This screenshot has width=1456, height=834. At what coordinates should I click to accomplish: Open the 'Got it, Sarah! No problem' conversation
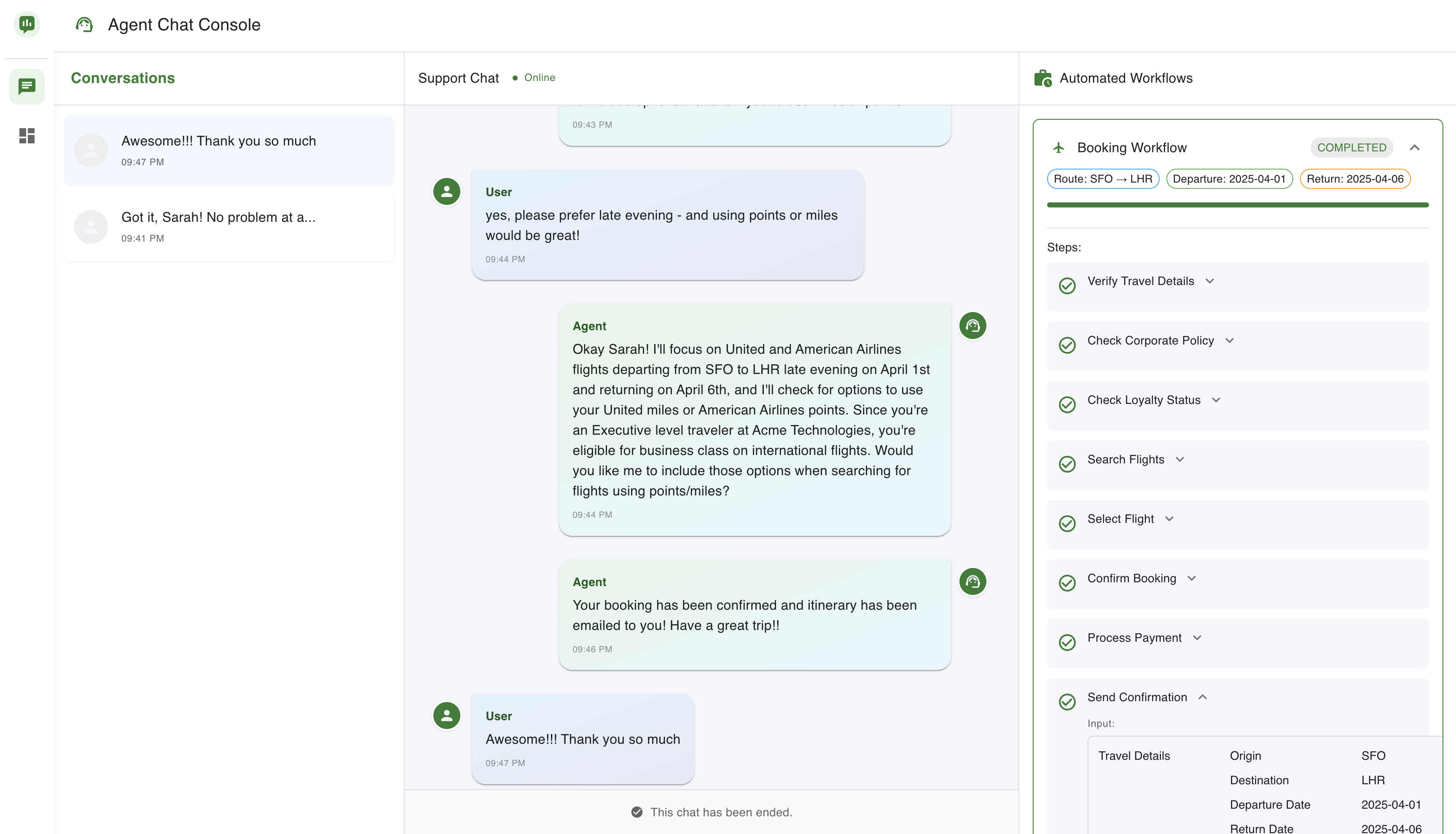(x=228, y=227)
